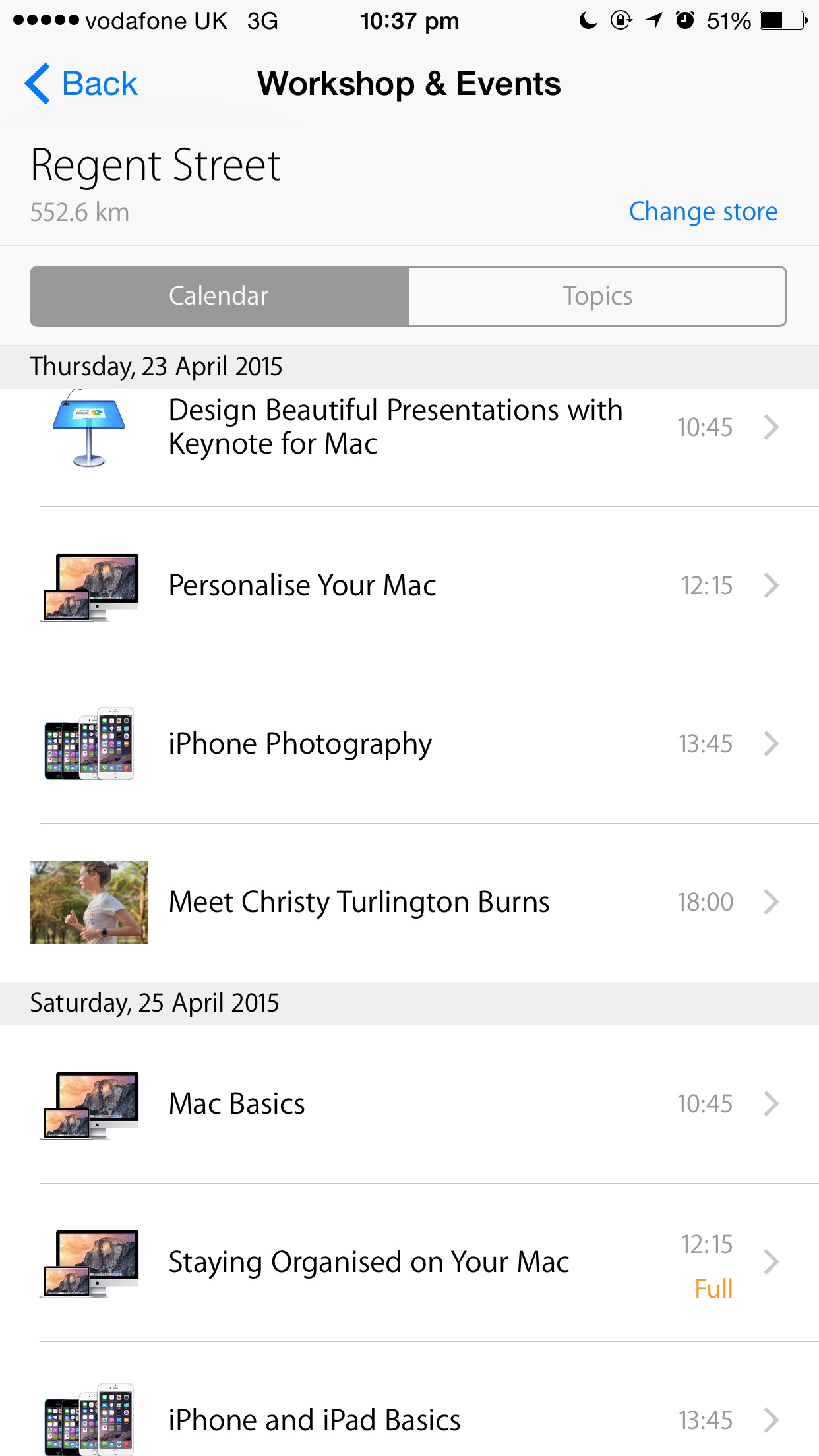Tap the back chevron arrow

(x=37, y=84)
